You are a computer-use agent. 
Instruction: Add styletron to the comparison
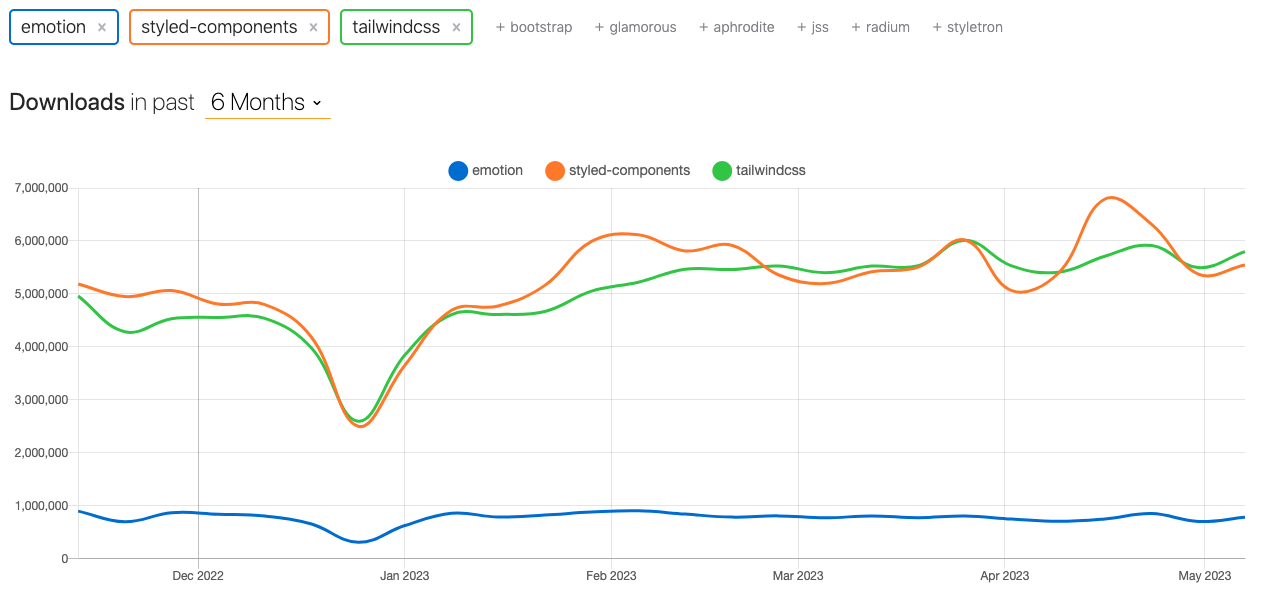pos(967,27)
